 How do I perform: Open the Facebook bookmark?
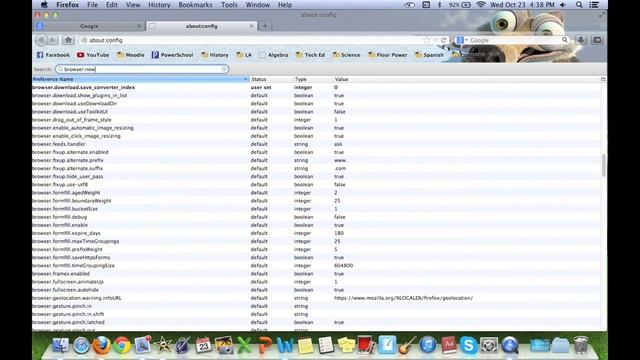53,55
